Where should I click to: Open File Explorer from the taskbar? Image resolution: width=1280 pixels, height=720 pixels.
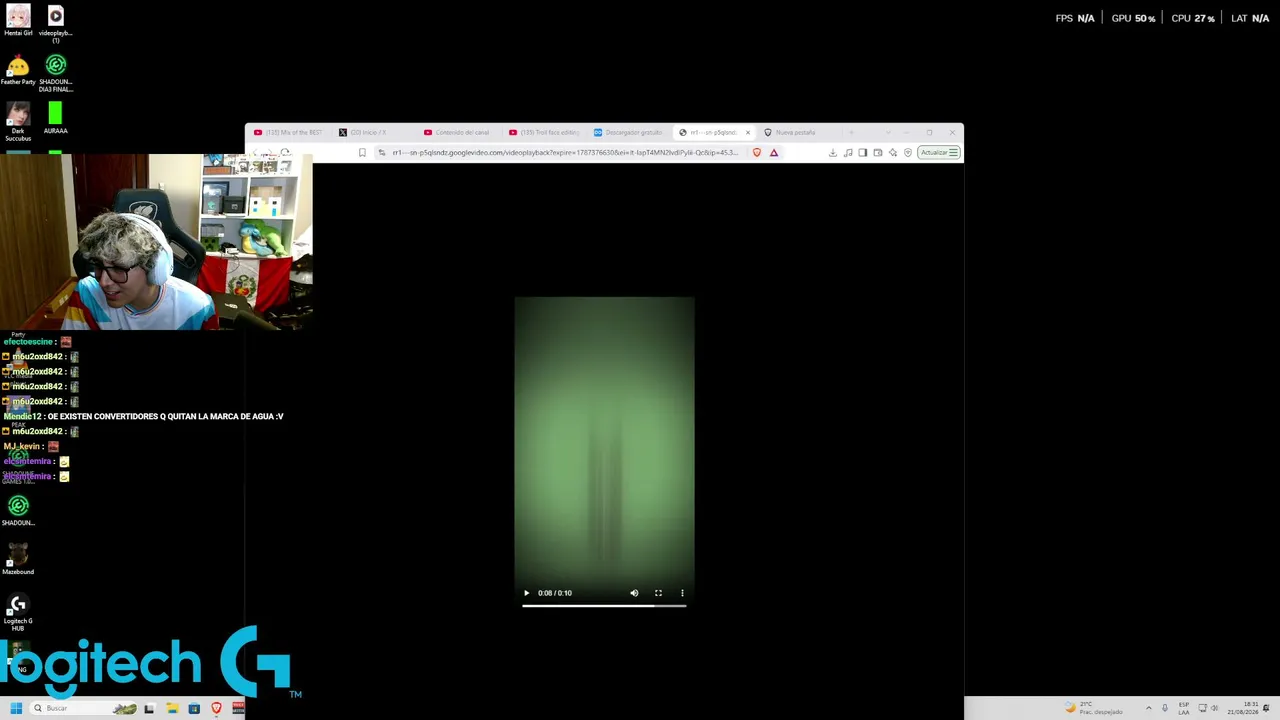tap(172, 708)
